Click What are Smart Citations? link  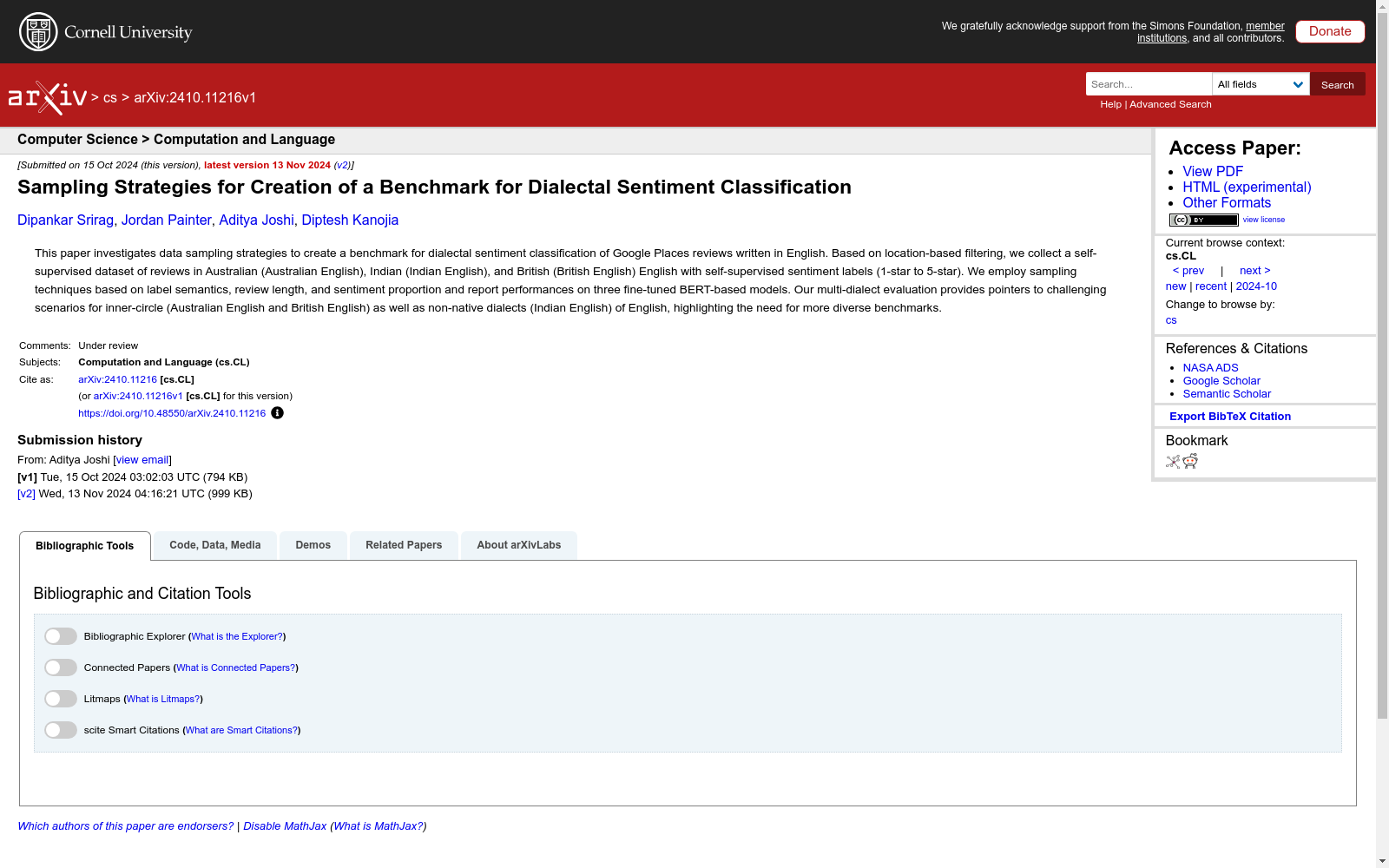coord(241,730)
